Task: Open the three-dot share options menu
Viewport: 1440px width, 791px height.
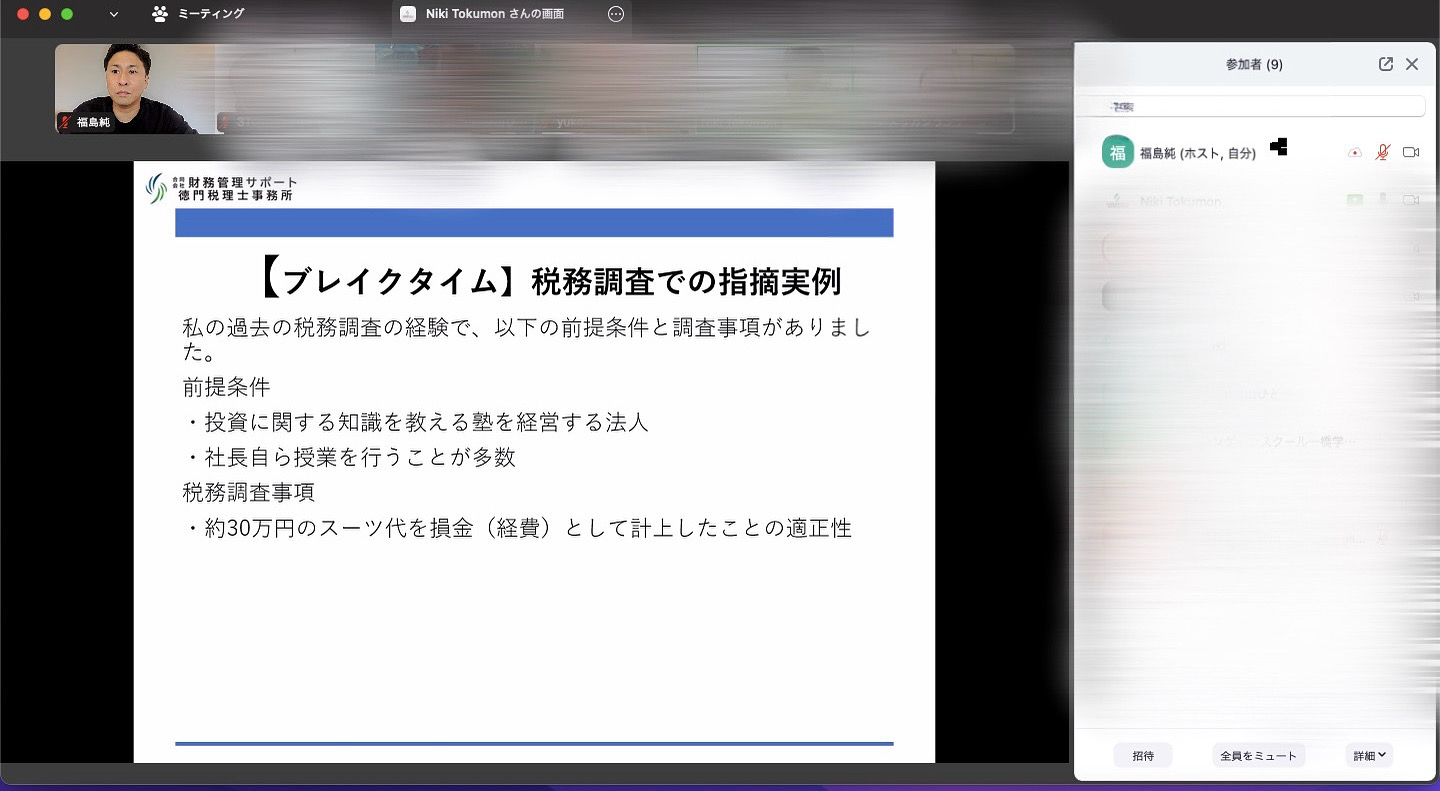Action: pos(616,14)
